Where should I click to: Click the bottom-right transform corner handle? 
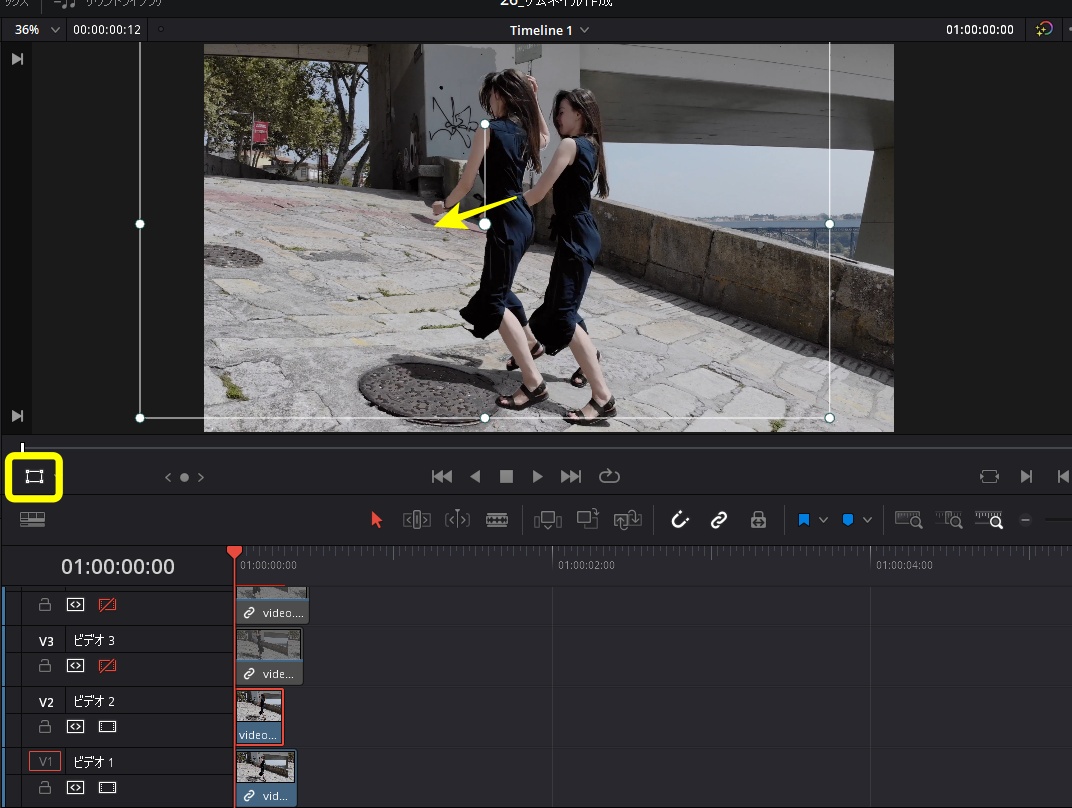tap(829, 418)
